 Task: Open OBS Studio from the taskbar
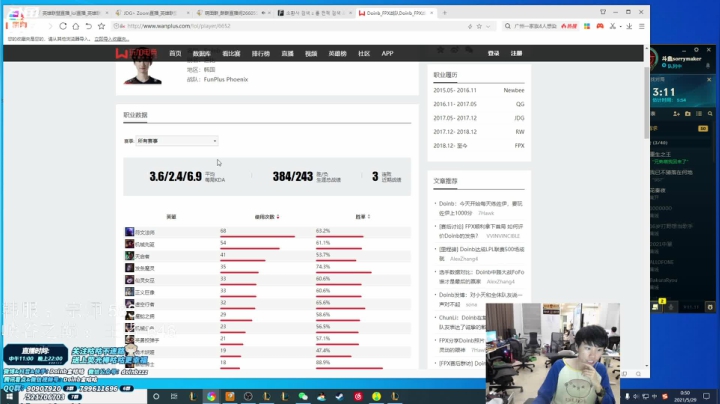[248, 396]
